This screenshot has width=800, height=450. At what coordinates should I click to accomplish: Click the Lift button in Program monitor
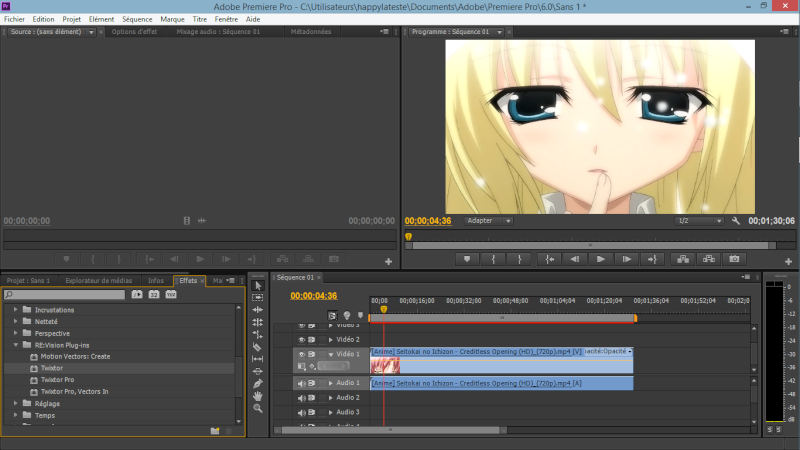[683, 259]
